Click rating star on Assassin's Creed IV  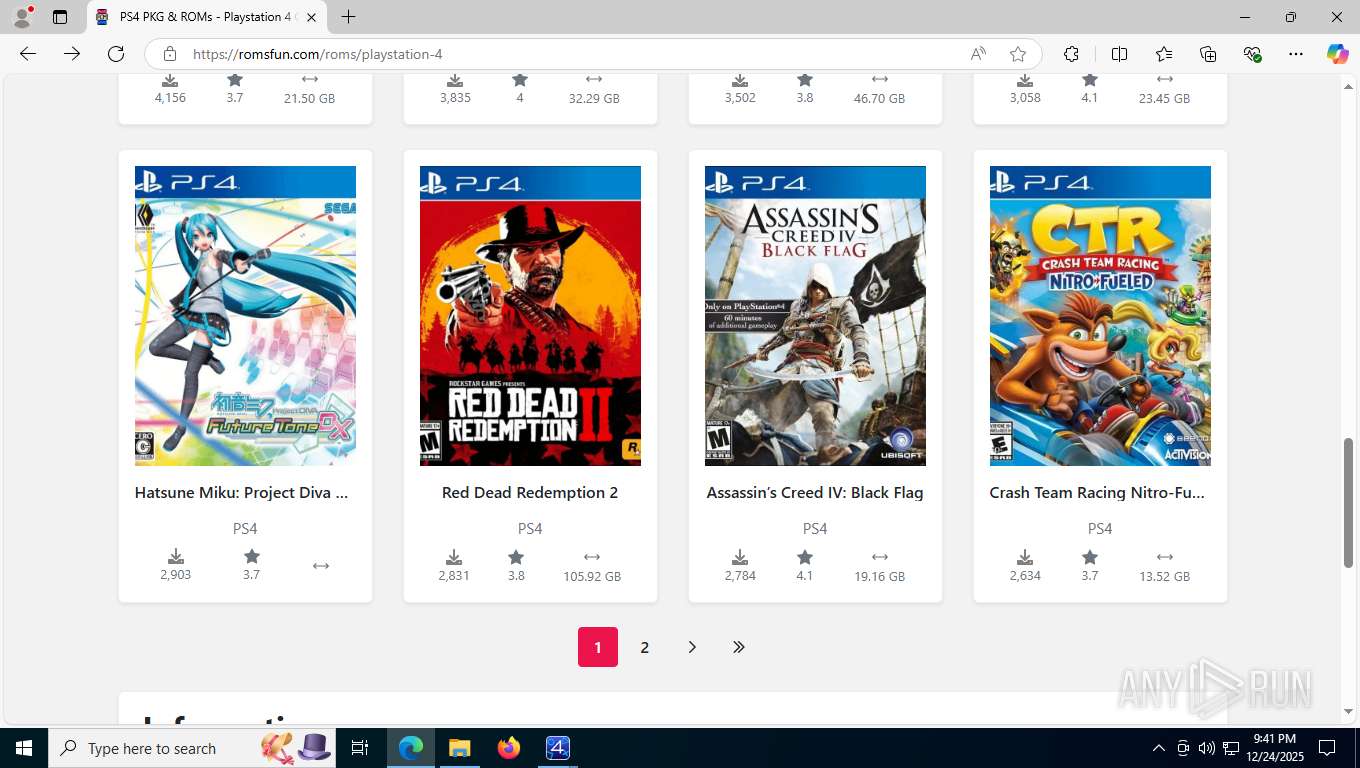[x=805, y=557]
